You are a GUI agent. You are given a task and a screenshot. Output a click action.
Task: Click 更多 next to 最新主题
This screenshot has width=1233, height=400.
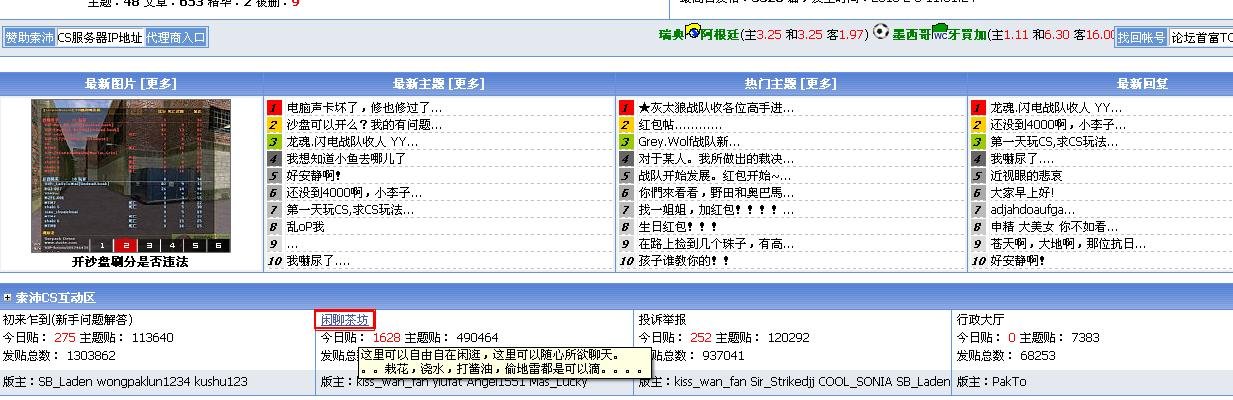(x=467, y=83)
